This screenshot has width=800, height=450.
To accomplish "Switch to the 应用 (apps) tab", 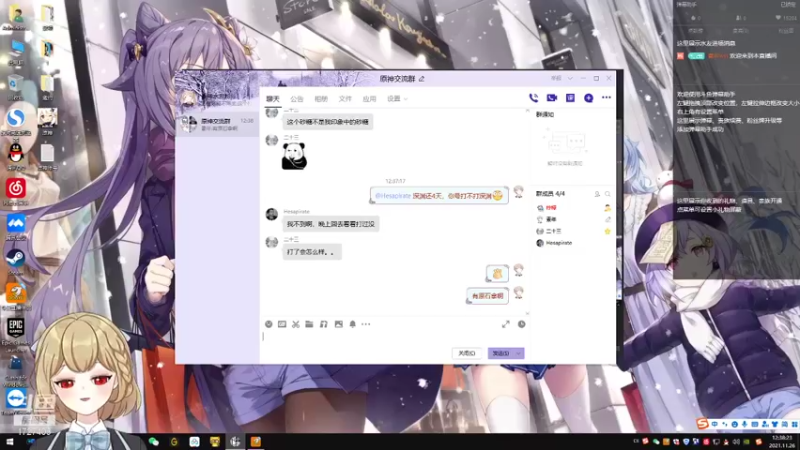I will (369, 99).
